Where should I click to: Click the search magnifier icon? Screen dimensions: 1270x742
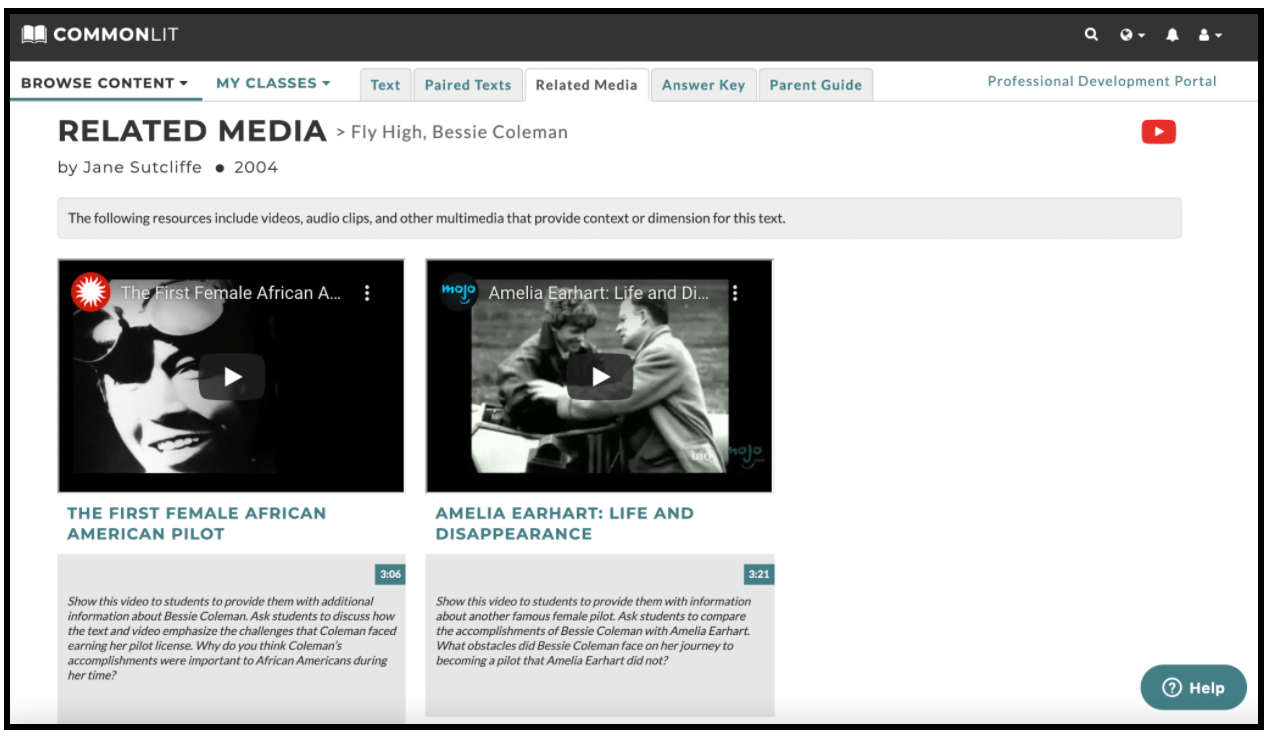pos(1091,35)
